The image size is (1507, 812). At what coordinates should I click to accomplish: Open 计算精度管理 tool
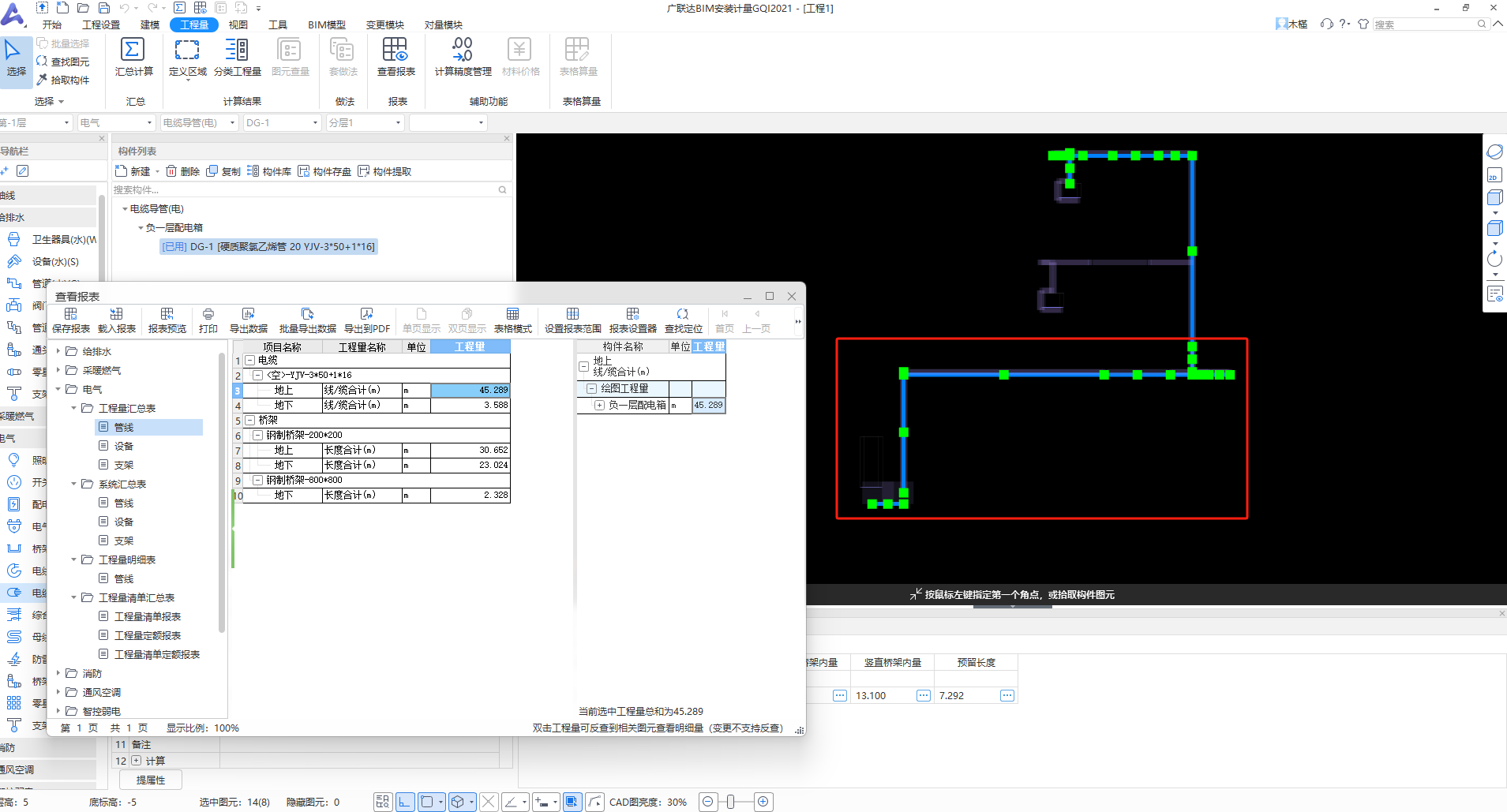click(x=463, y=58)
